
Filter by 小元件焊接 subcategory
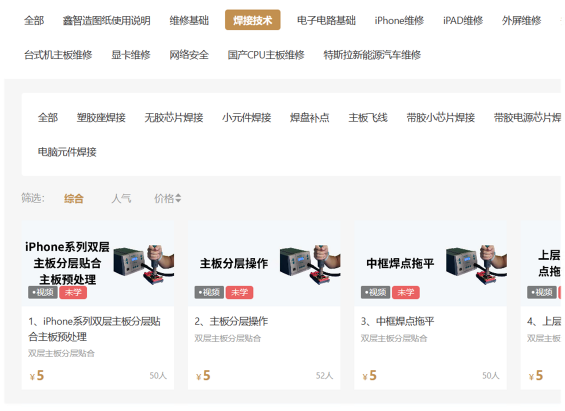(x=246, y=117)
